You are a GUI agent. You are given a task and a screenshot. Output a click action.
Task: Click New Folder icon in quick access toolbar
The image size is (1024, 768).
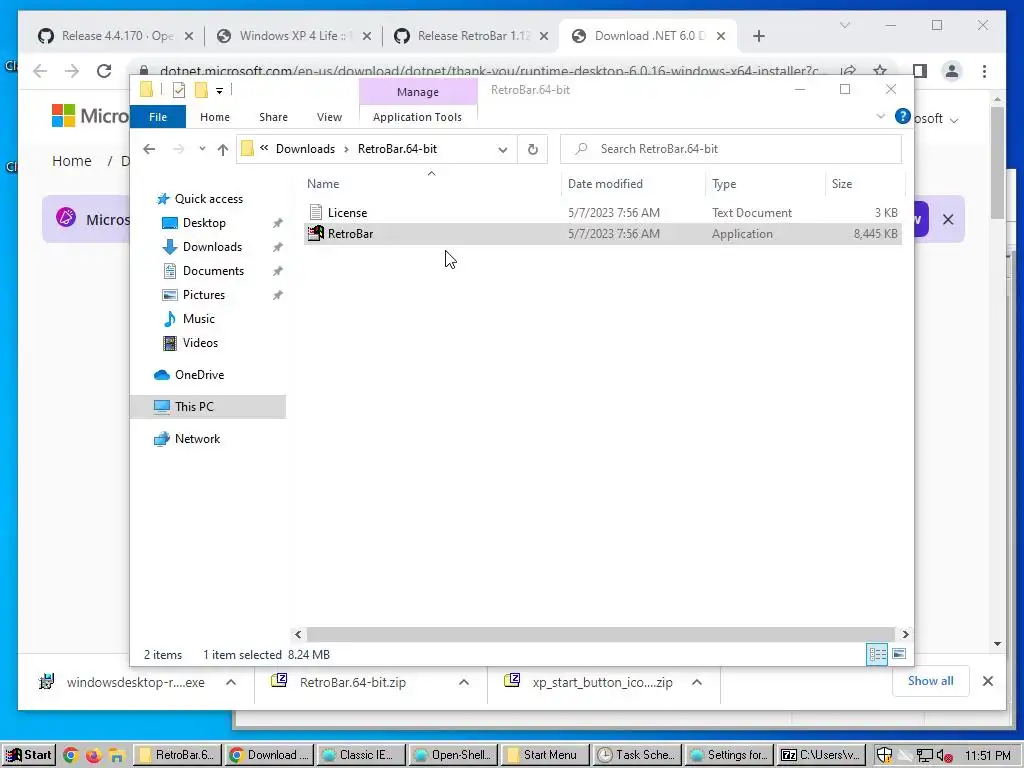pyautogui.click(x=201, y=90)
